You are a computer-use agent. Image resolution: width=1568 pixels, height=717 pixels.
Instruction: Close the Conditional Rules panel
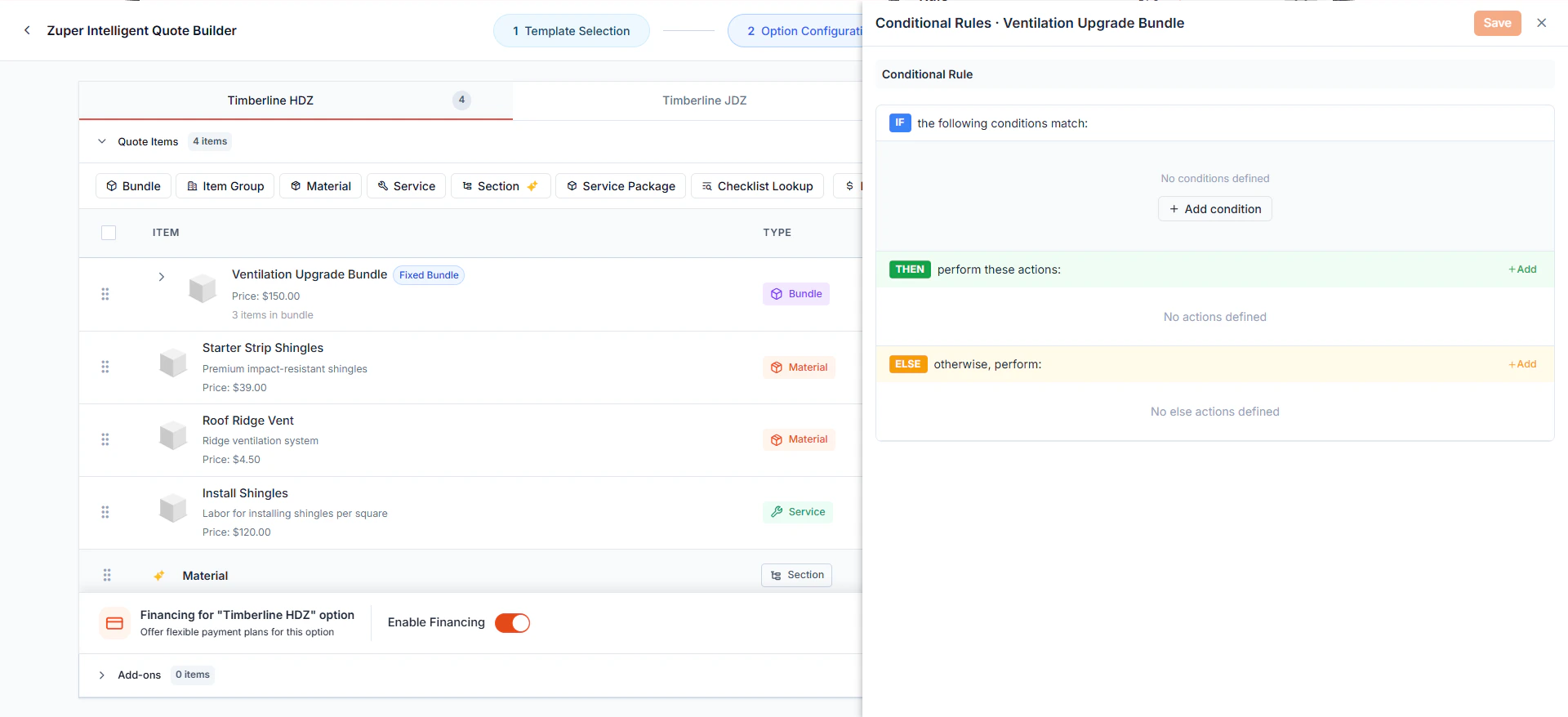pyautogui.click(x=1541, y=23)
